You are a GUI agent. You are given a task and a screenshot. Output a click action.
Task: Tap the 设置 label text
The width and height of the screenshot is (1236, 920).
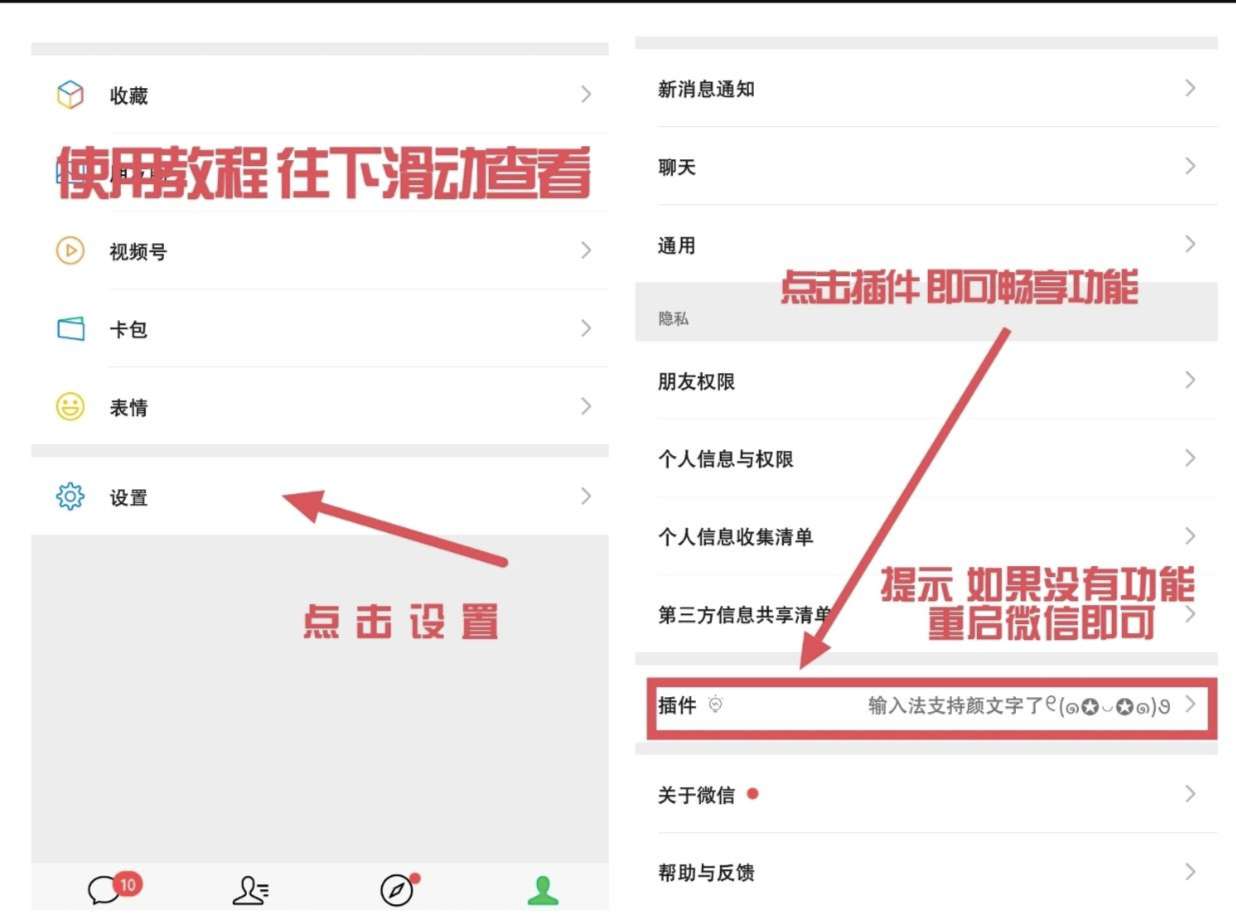coord(129,498)
